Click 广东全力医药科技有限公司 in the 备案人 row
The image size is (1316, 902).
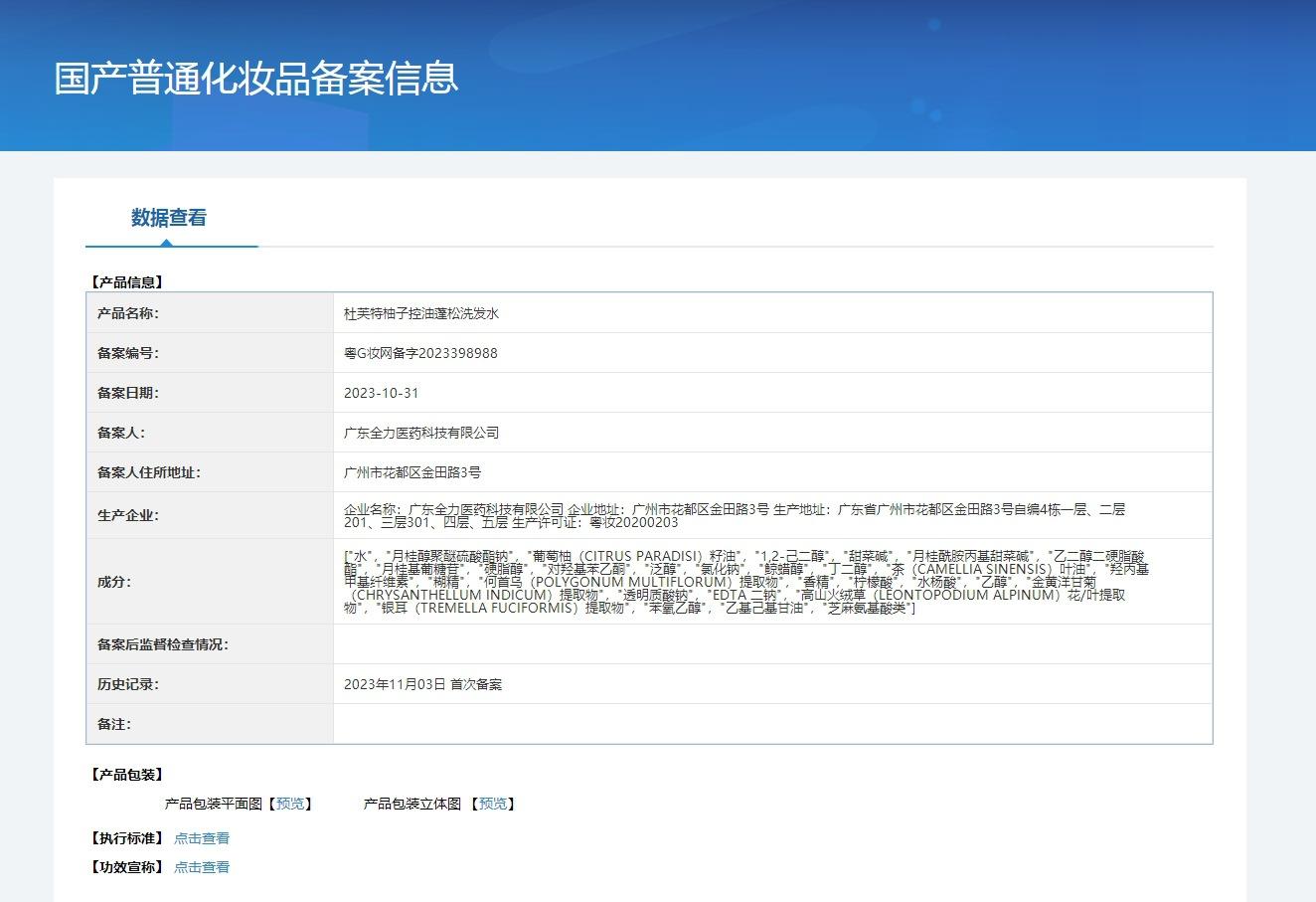click(x=421, y=433)
